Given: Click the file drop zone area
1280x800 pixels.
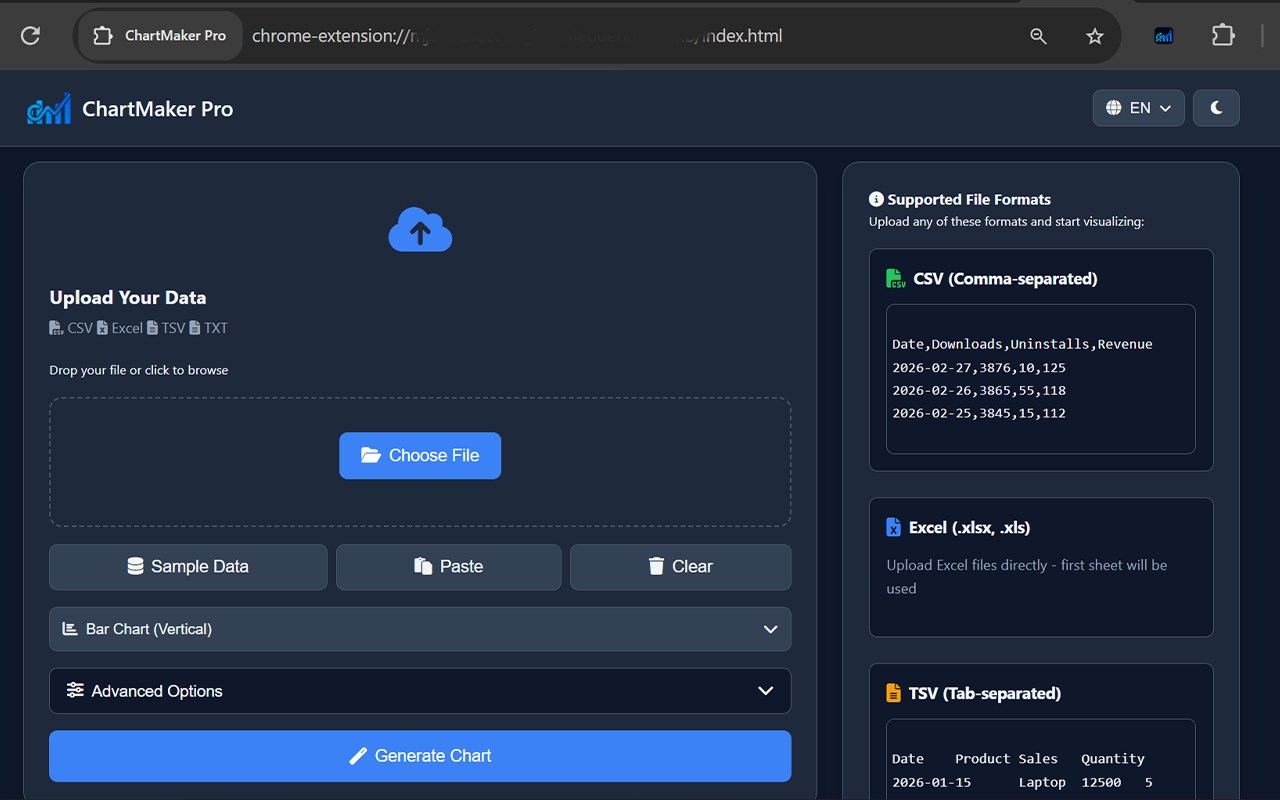Looking at the screenshot, I should [x=420, y=462].
